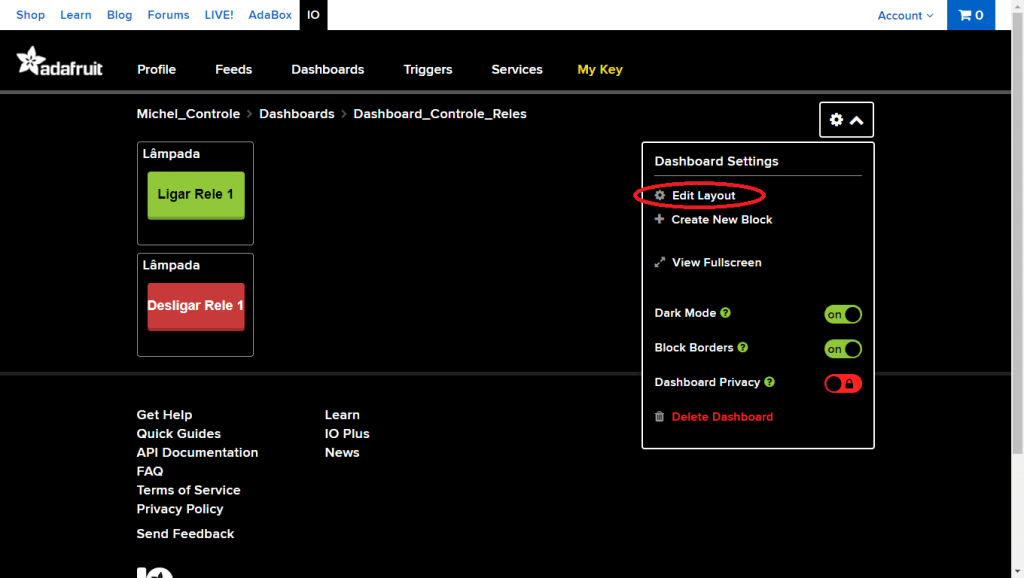Viewport: 1024px width, 578px height.
Task: Expand the Account dropdown
Action: point(905,16)
